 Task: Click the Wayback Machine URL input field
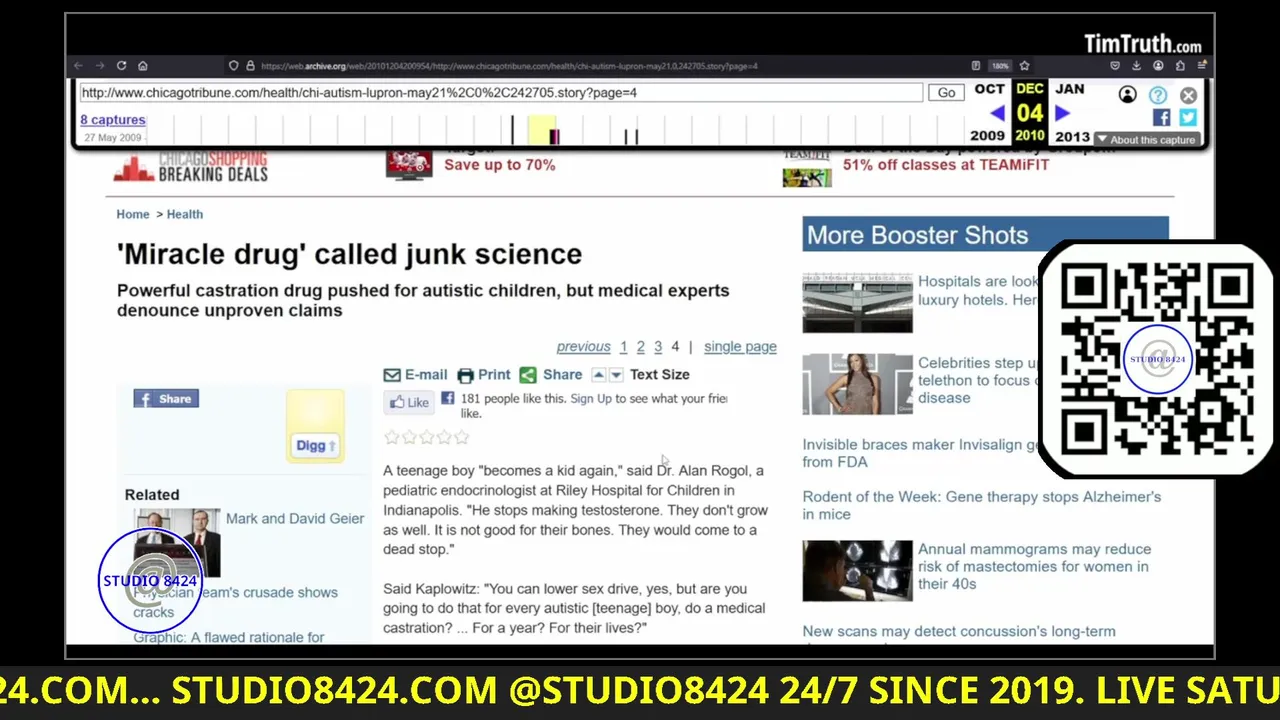tap(501, 93)
